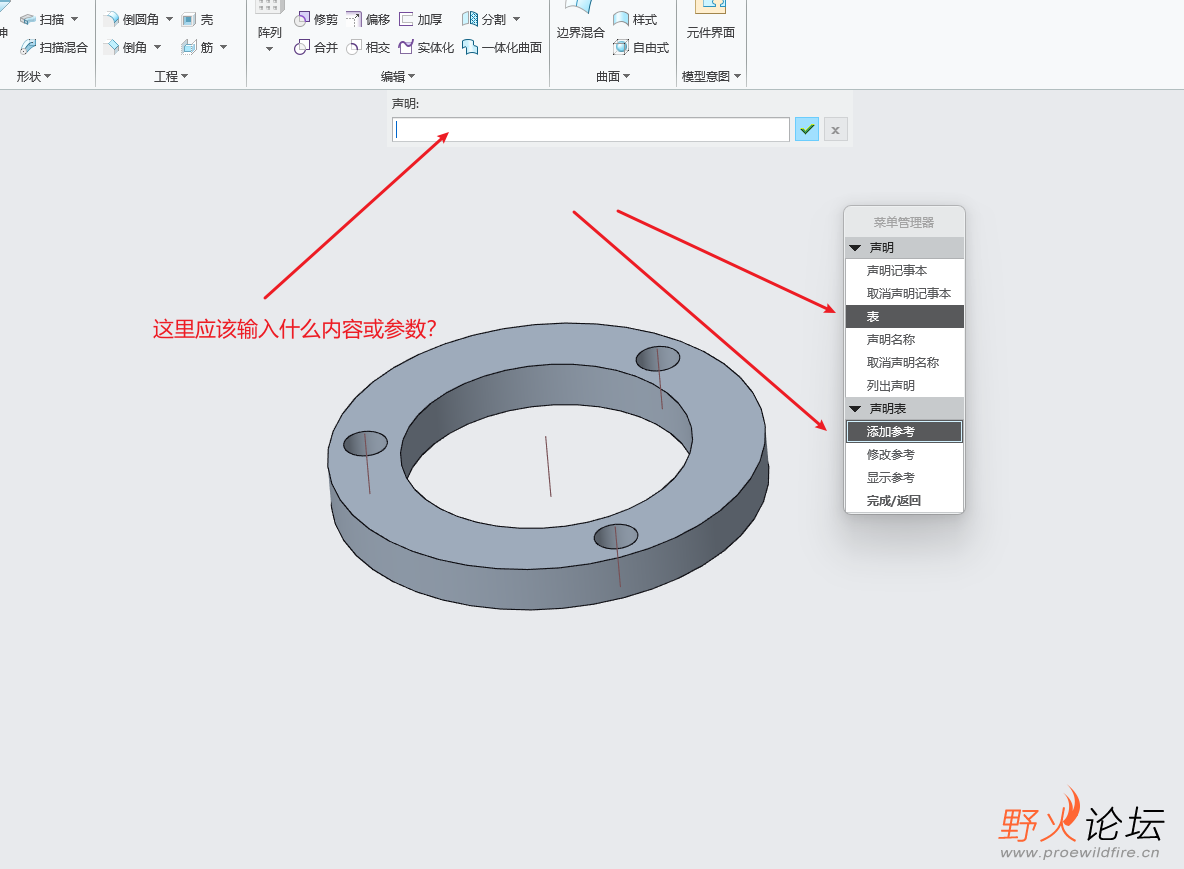Select the Solidify (实体化) tool
This screenshot has height=869, width=1184.
[x=426, y=47]
